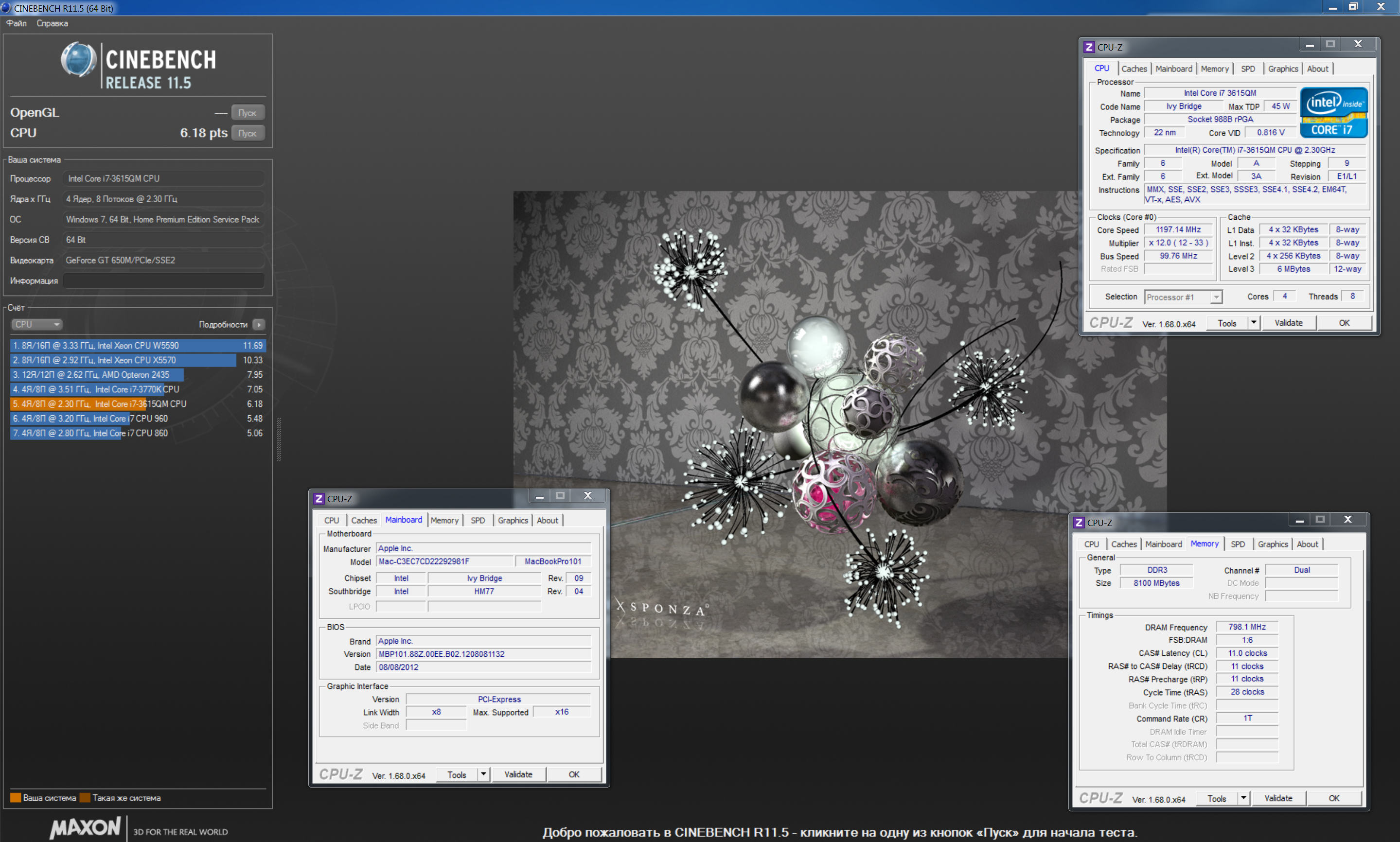
Task: Open the CPU ranking type dropdown
Action: tap(36, 325)
